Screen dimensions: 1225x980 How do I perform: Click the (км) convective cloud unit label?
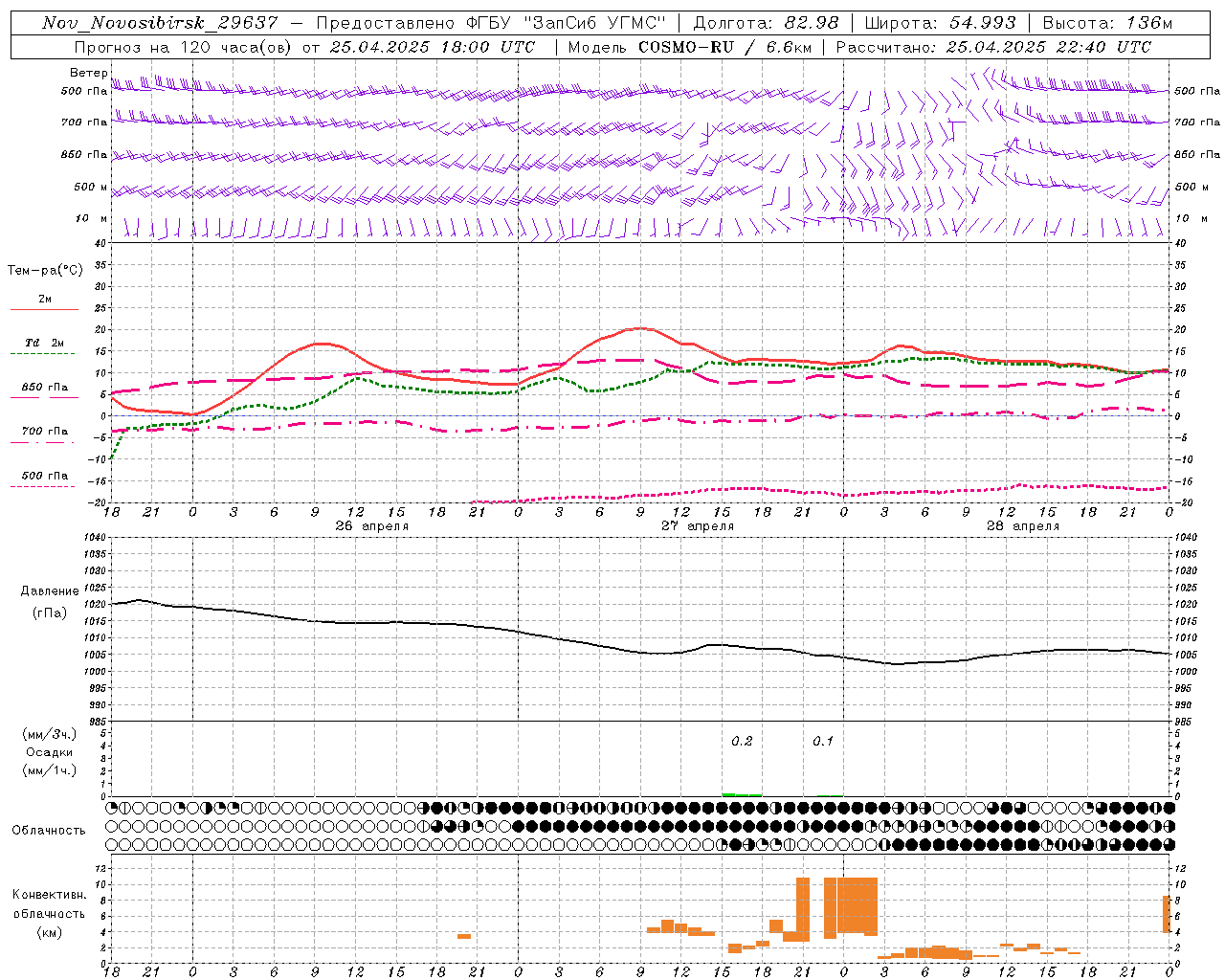tap(49, 932)
